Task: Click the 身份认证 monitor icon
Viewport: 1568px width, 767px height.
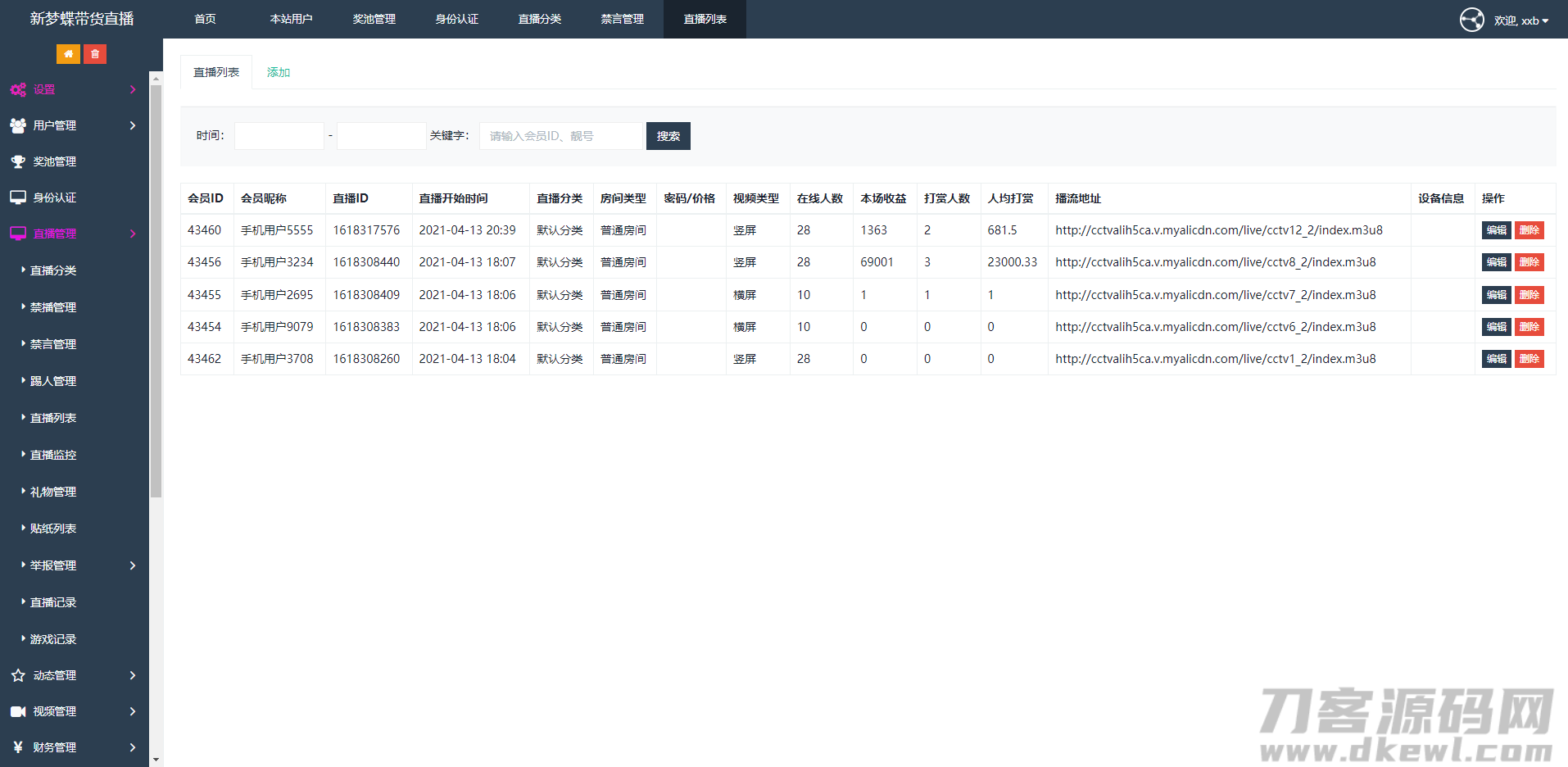Action: coord(18,197)
